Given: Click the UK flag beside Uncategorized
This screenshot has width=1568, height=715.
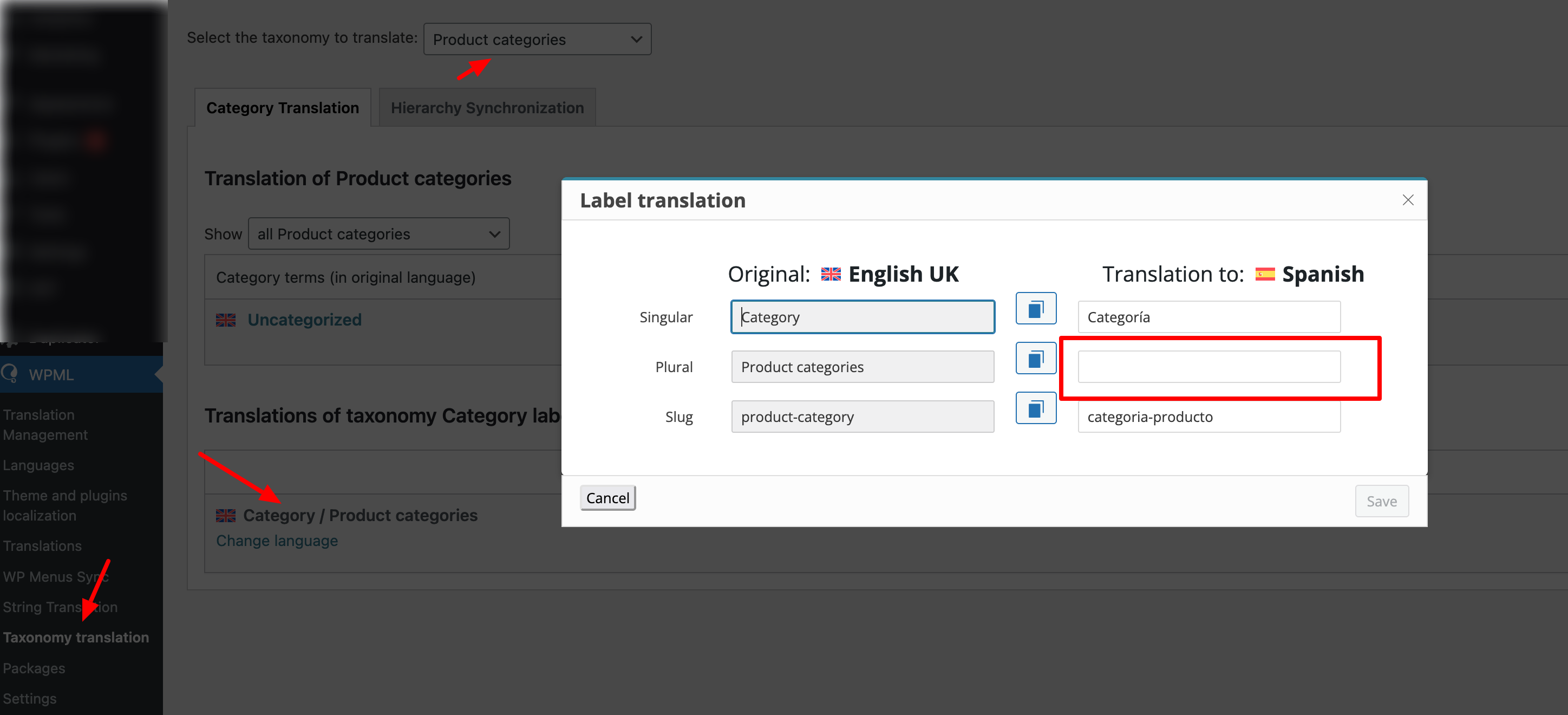Looking at the screenshot, I should (226, 320).
